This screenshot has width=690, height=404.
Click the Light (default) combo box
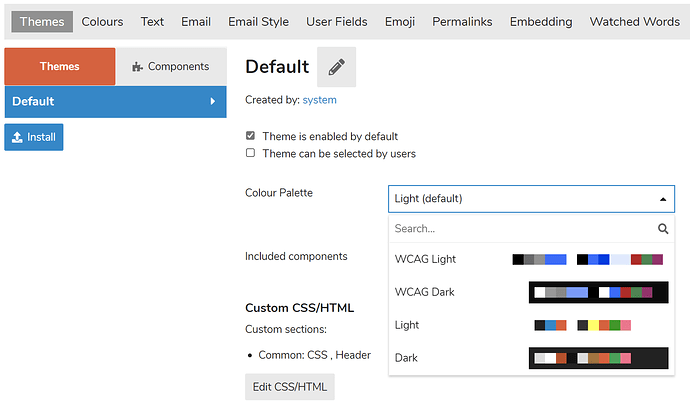(x=531, y=199)
